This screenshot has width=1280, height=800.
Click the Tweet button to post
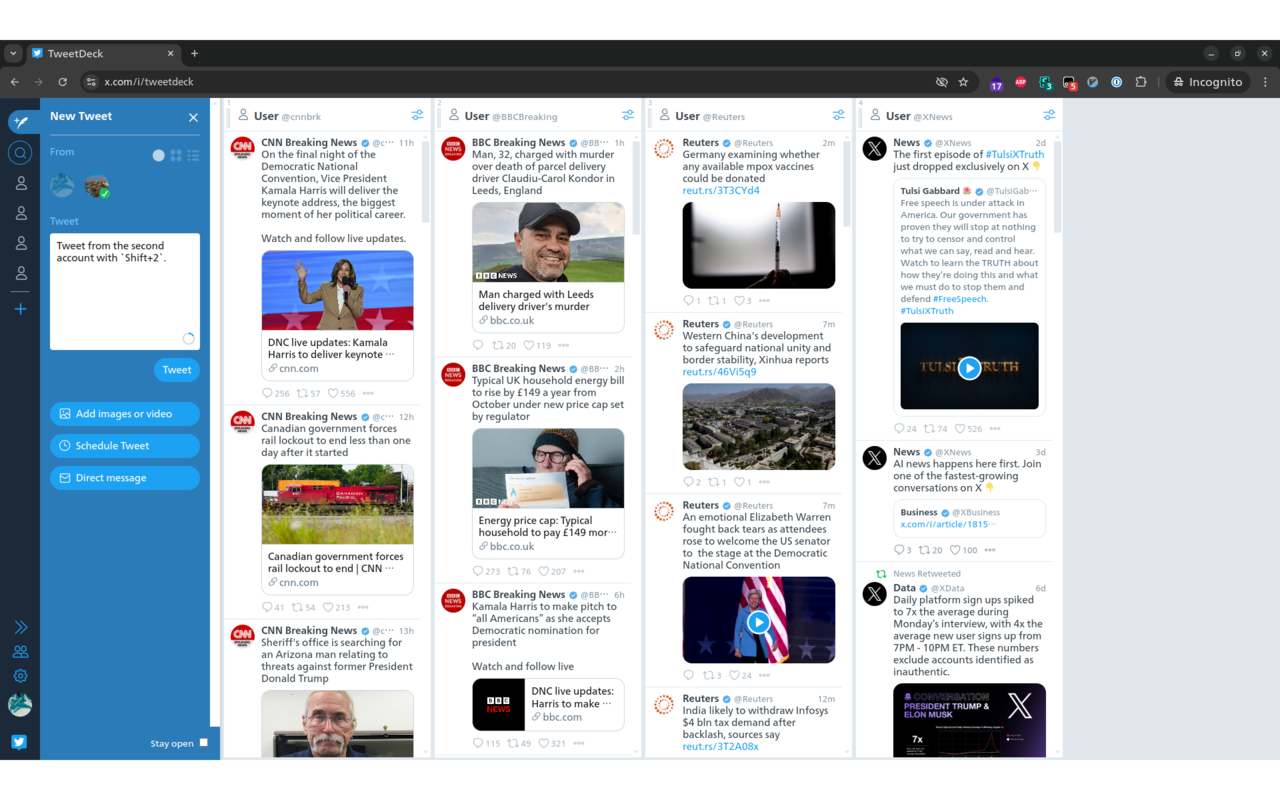[176, 369]
